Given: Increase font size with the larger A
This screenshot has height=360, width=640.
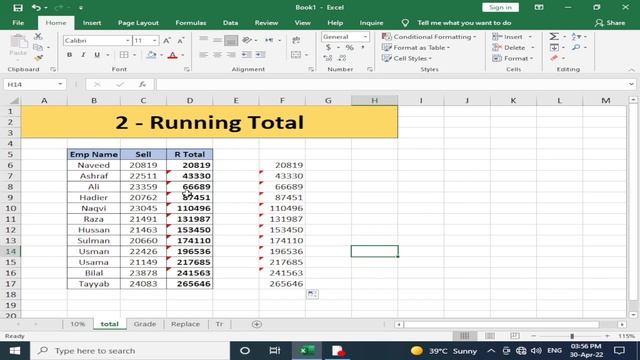Looking at the screenshot, I should [x=167, y=40].
